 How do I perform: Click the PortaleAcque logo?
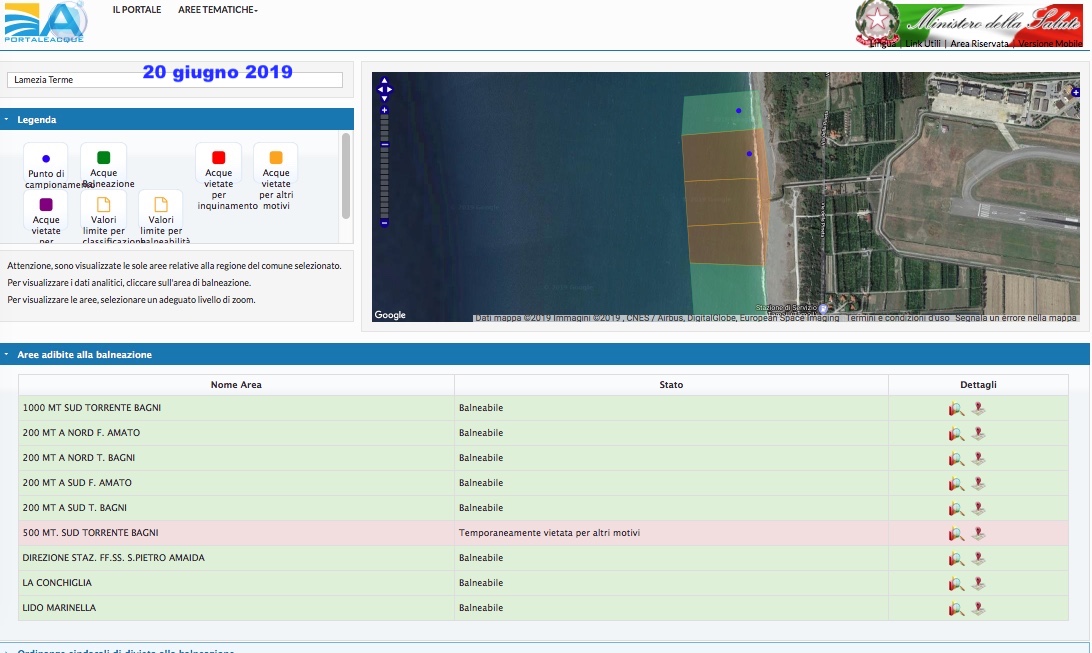[45, 22]
